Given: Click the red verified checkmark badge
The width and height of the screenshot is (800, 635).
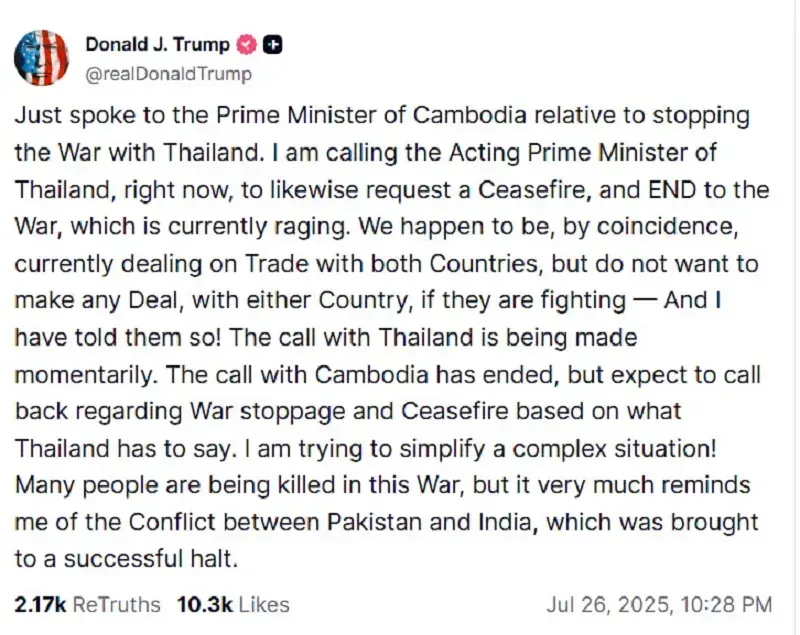Looking at the screenshot, I should [x=246, y=45].
